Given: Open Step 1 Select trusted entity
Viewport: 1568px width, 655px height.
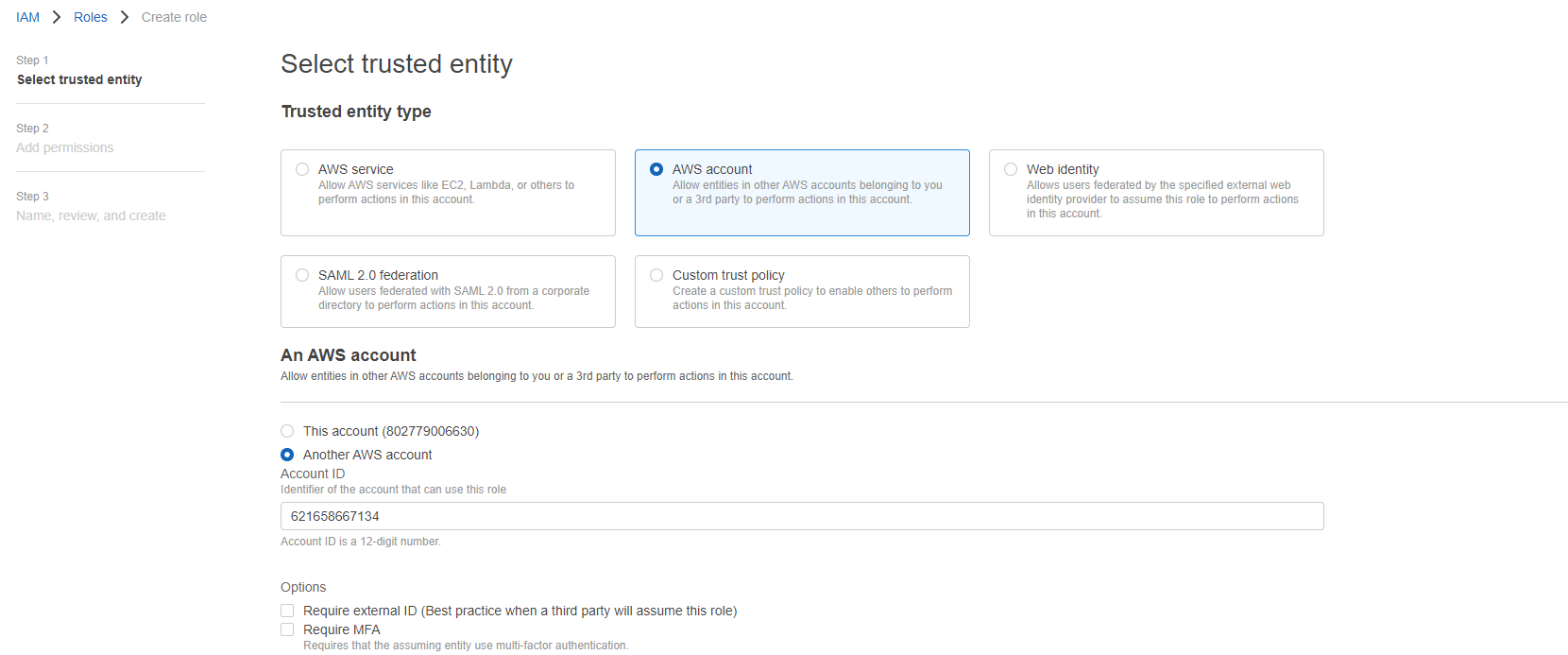Looking at the screenshot, I should 79,79.
